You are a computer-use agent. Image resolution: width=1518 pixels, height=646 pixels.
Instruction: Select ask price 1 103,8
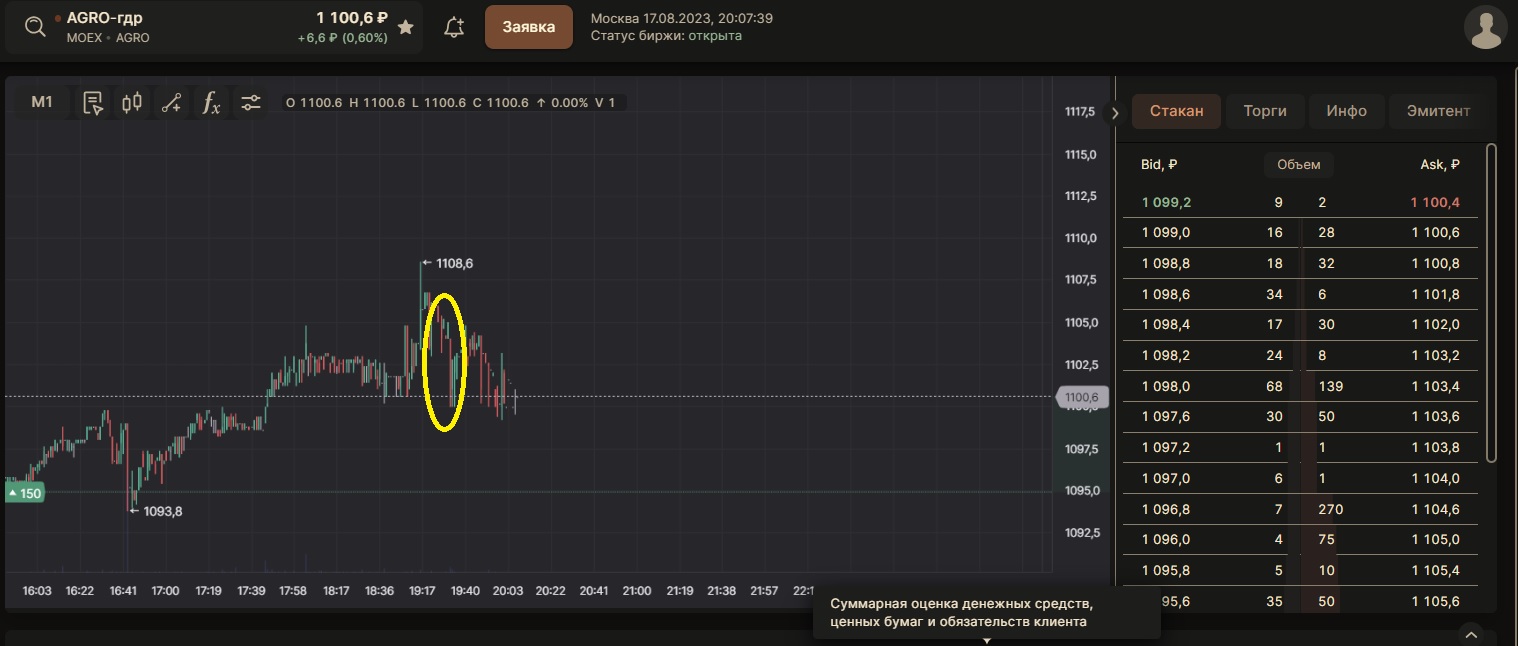coord(1435,448)
